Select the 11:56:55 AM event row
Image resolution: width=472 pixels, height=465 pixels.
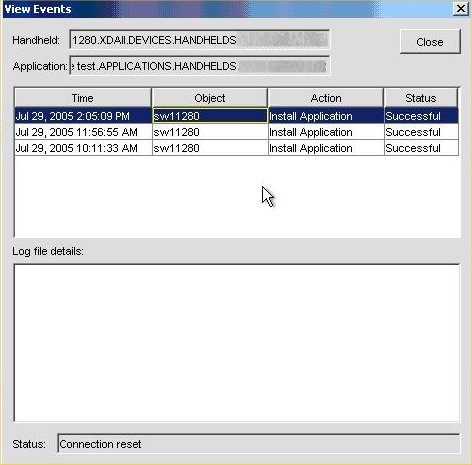click(x=236, y=132)
